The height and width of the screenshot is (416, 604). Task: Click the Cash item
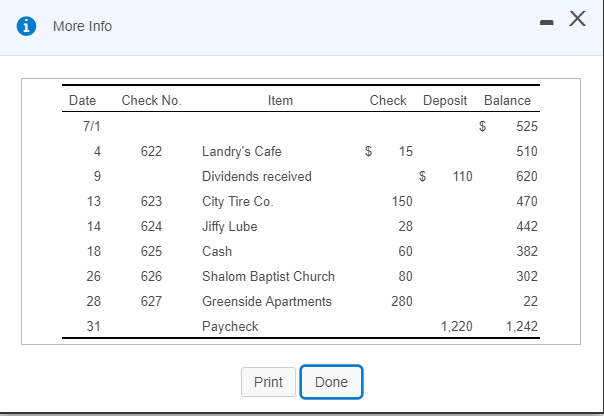click(x=217, y=252)
